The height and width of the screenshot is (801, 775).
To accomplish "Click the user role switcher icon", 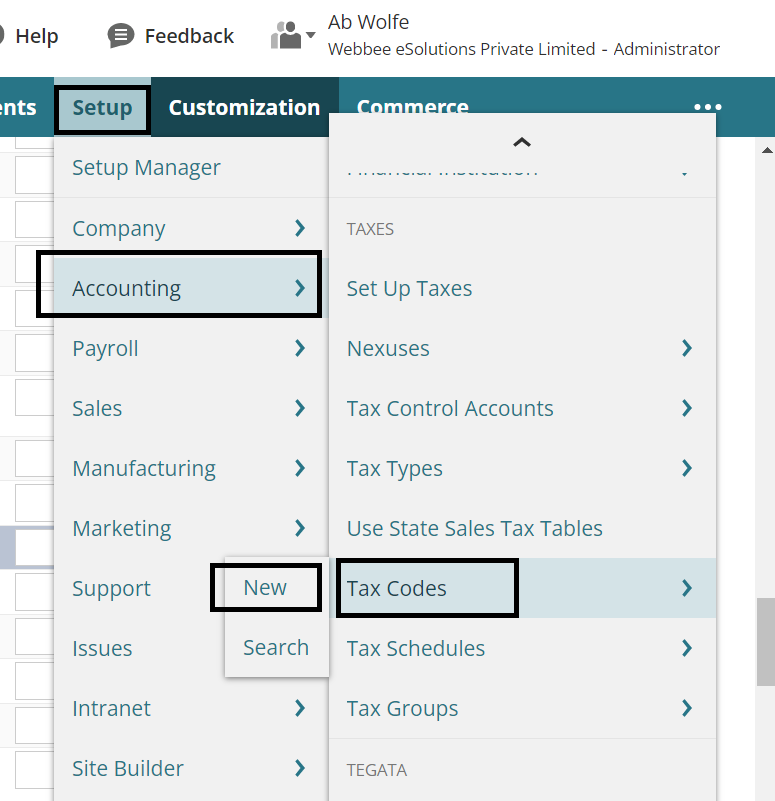I will (291, 36).
